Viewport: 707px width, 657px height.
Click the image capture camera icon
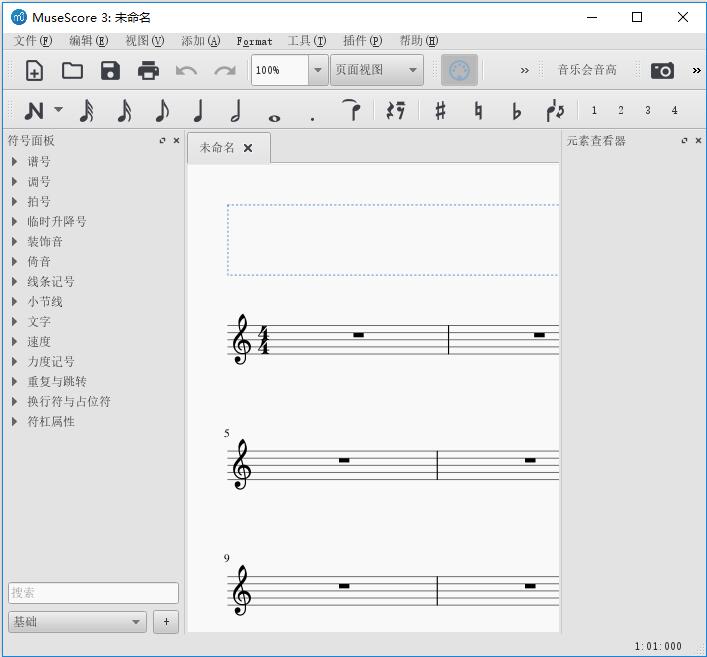662,70
